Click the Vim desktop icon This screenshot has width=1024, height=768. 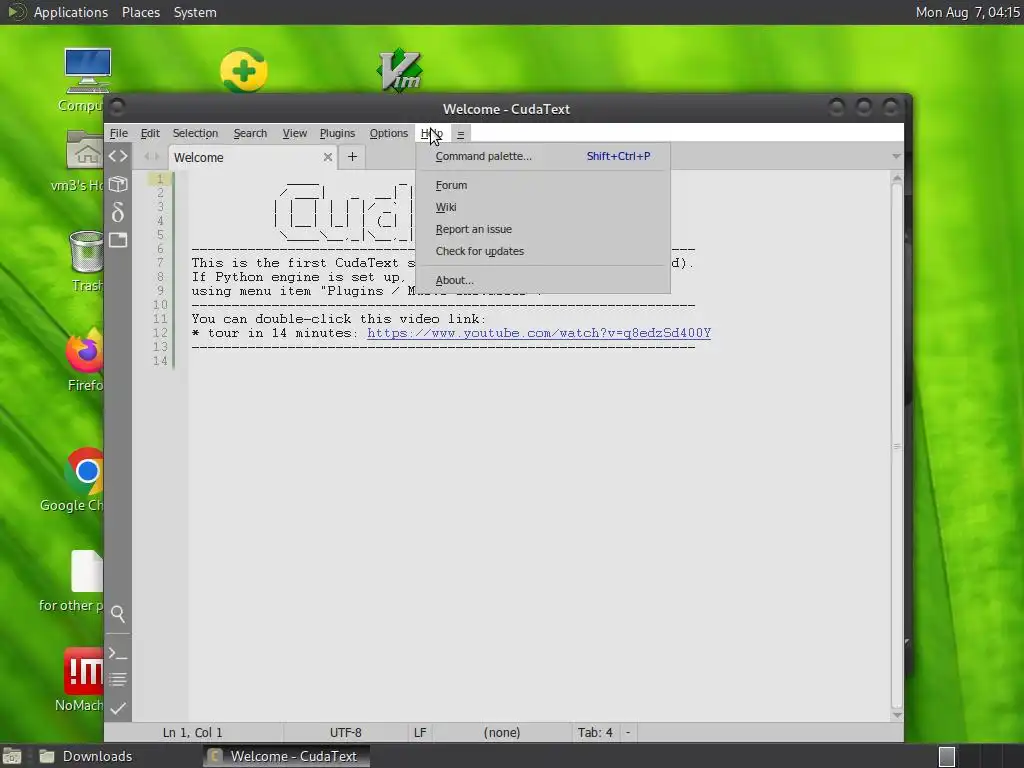click(399, 69)
